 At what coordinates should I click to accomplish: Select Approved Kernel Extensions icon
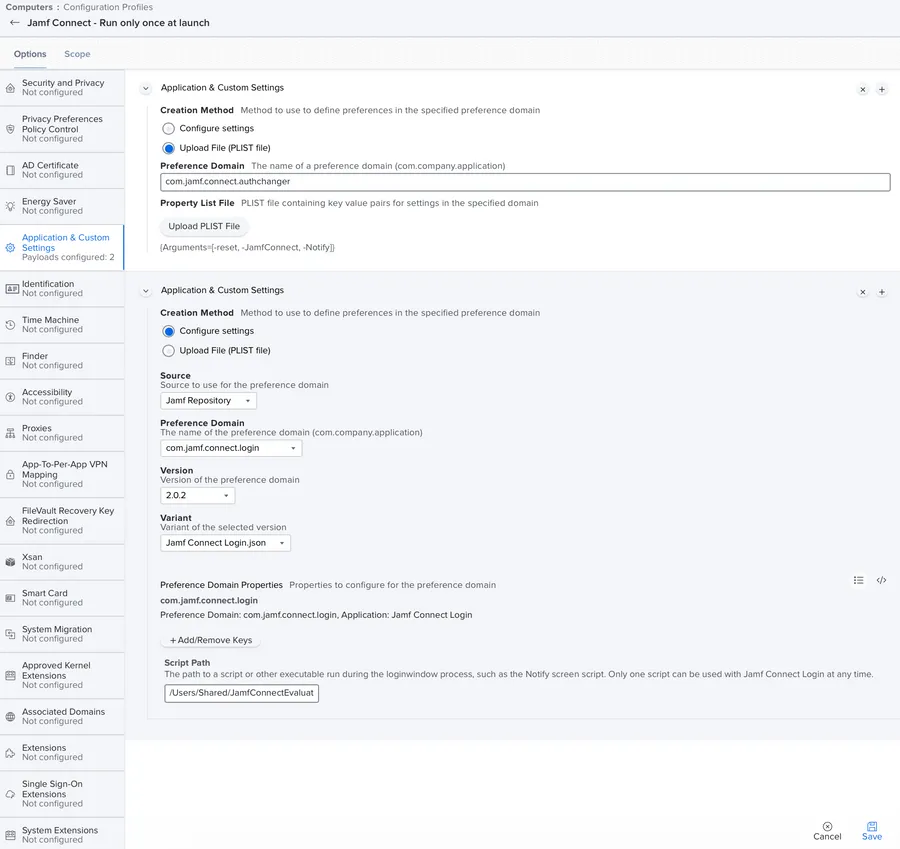tap(10, 676)
